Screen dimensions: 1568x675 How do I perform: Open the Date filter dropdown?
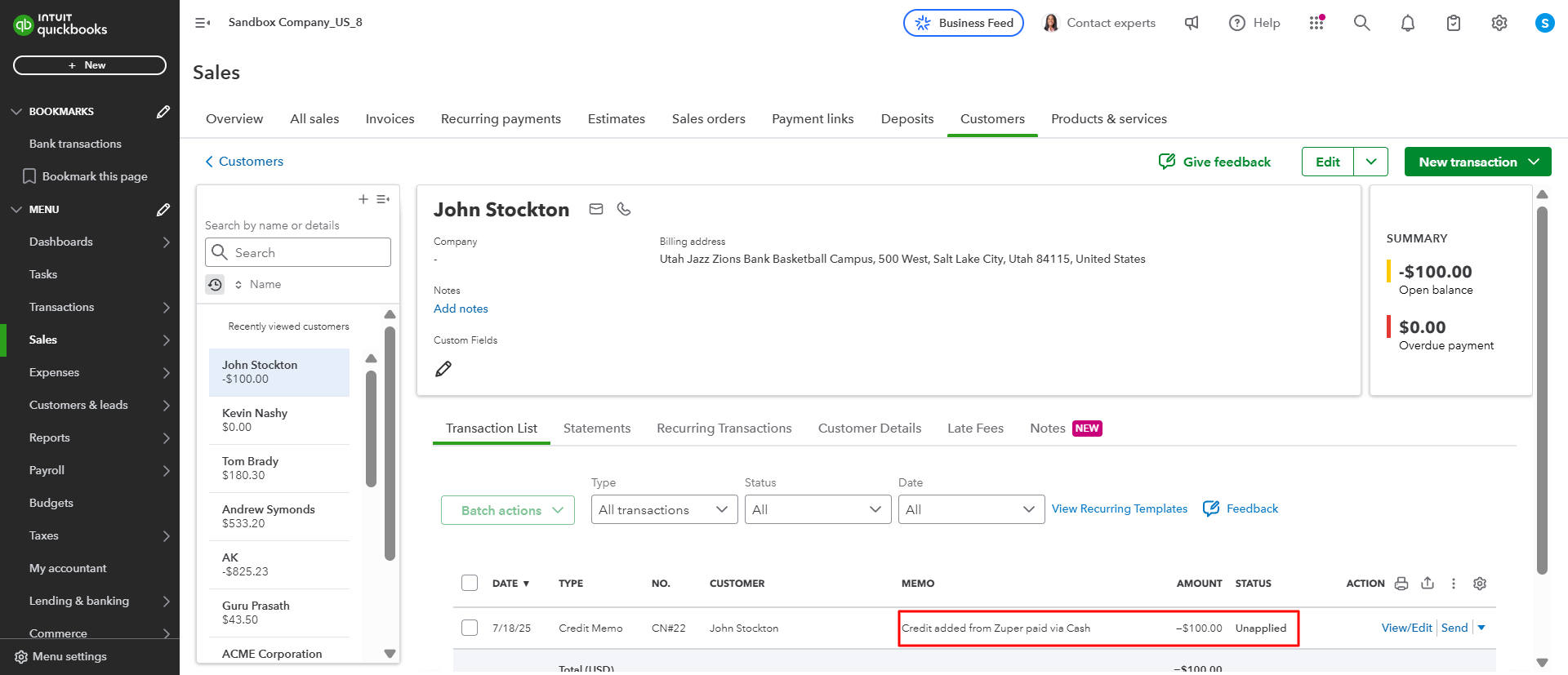point(971,509)
